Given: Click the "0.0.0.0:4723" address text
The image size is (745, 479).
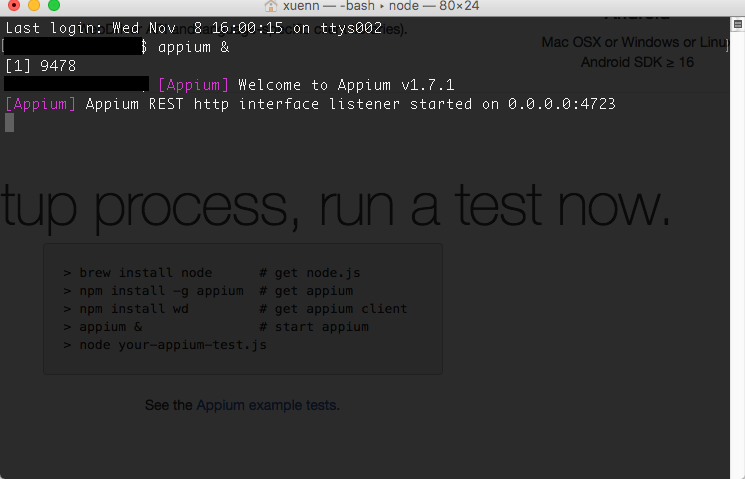Looking at the screenshot, I should point(562,104).
